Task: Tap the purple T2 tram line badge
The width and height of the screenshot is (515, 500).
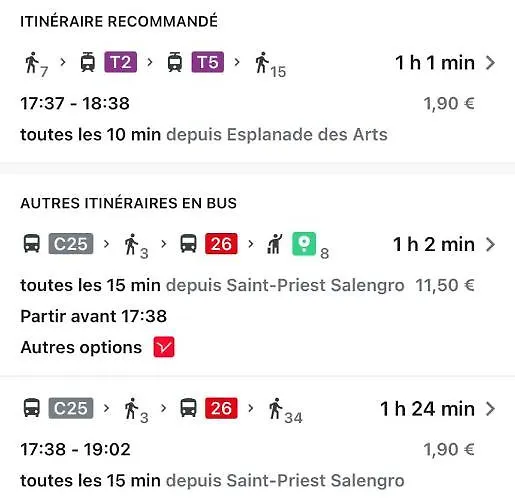Action: click(x=121, y=62)
